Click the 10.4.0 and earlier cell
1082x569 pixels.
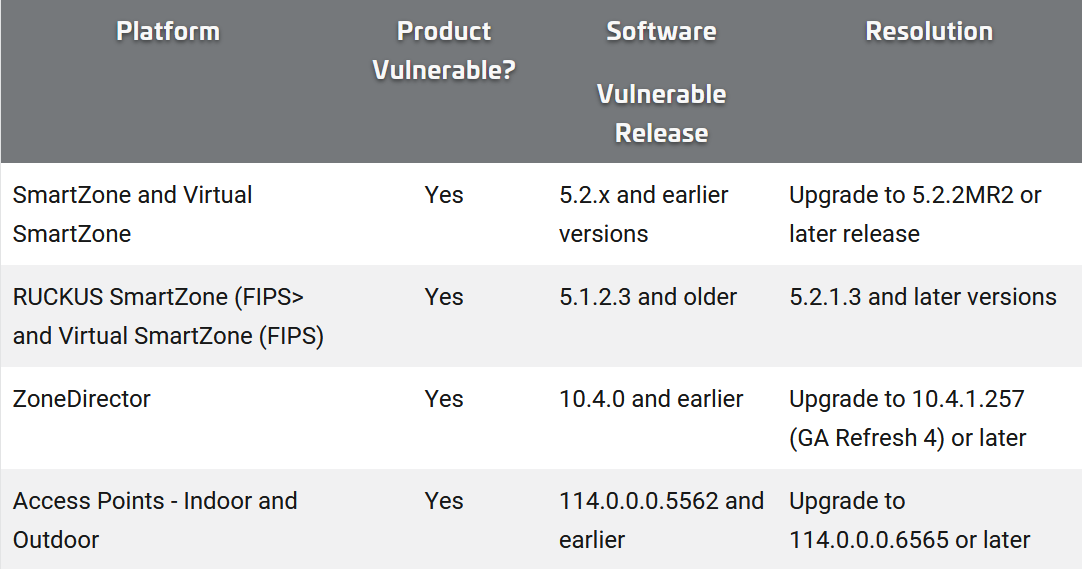click(651, 399)
